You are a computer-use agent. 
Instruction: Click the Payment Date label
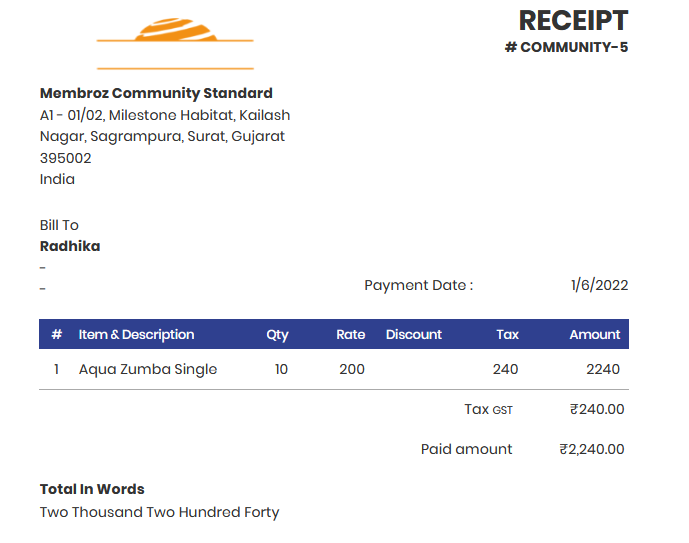pyautogui.click(x=419, y=286)
